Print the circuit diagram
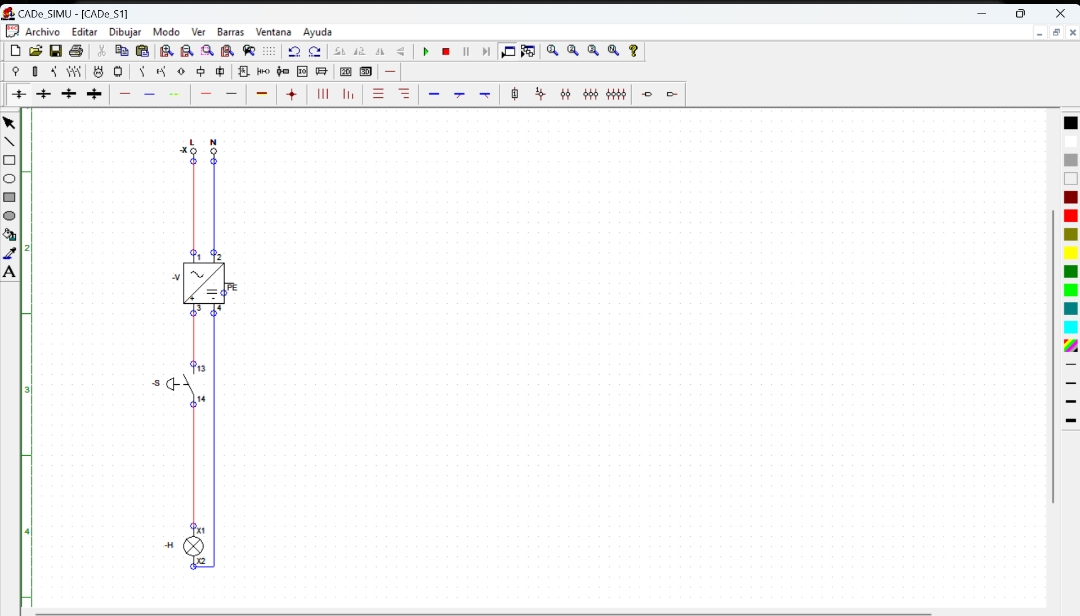 click(76, 51)
